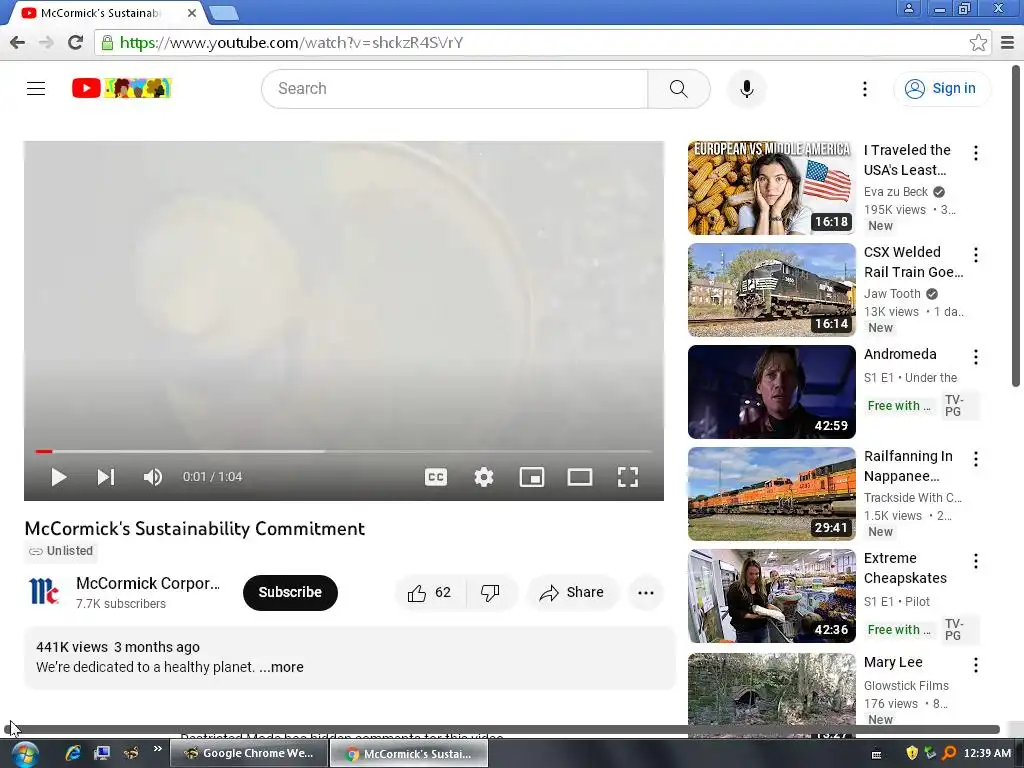
Task: Open options menu for Railfanning In Nappanee
Action: coord(976,459)
